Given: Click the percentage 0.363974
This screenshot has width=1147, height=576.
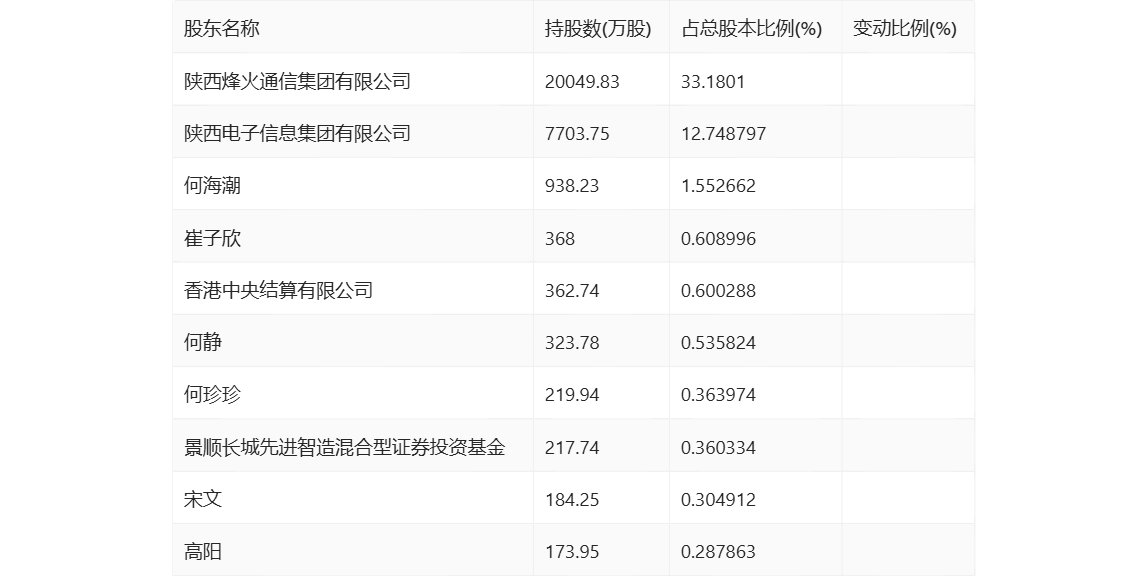Looking at the screenshot, I should pyautogui.click(x=718, y=395).
